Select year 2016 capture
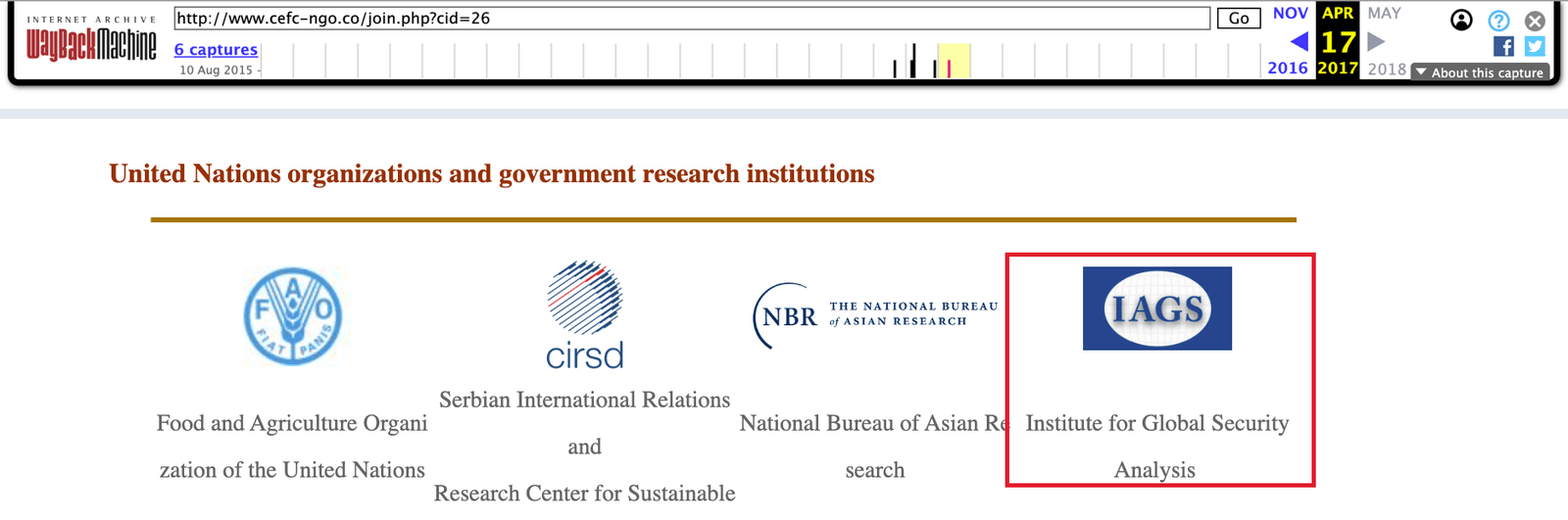 [x=1288, y=68]
